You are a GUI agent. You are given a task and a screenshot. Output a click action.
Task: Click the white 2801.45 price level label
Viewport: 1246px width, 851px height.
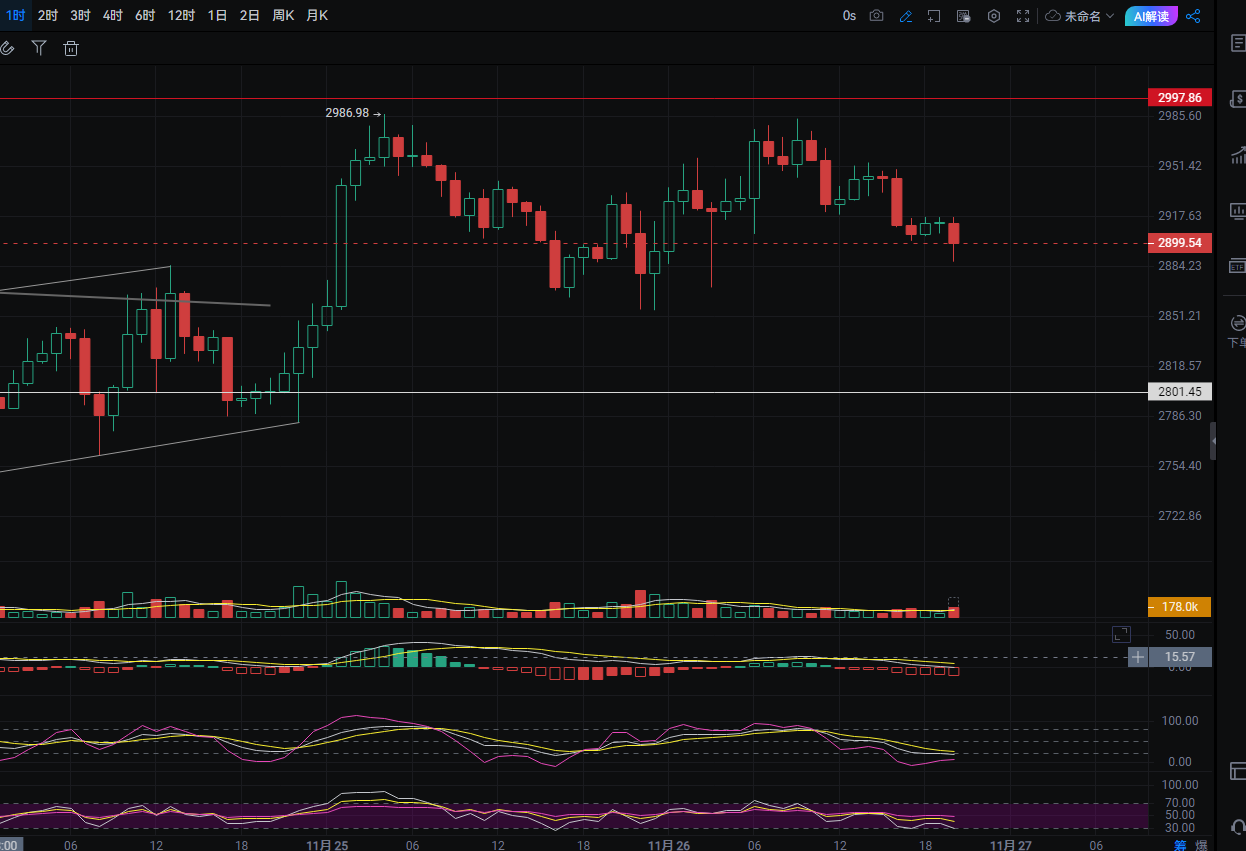click(1179, 392)
